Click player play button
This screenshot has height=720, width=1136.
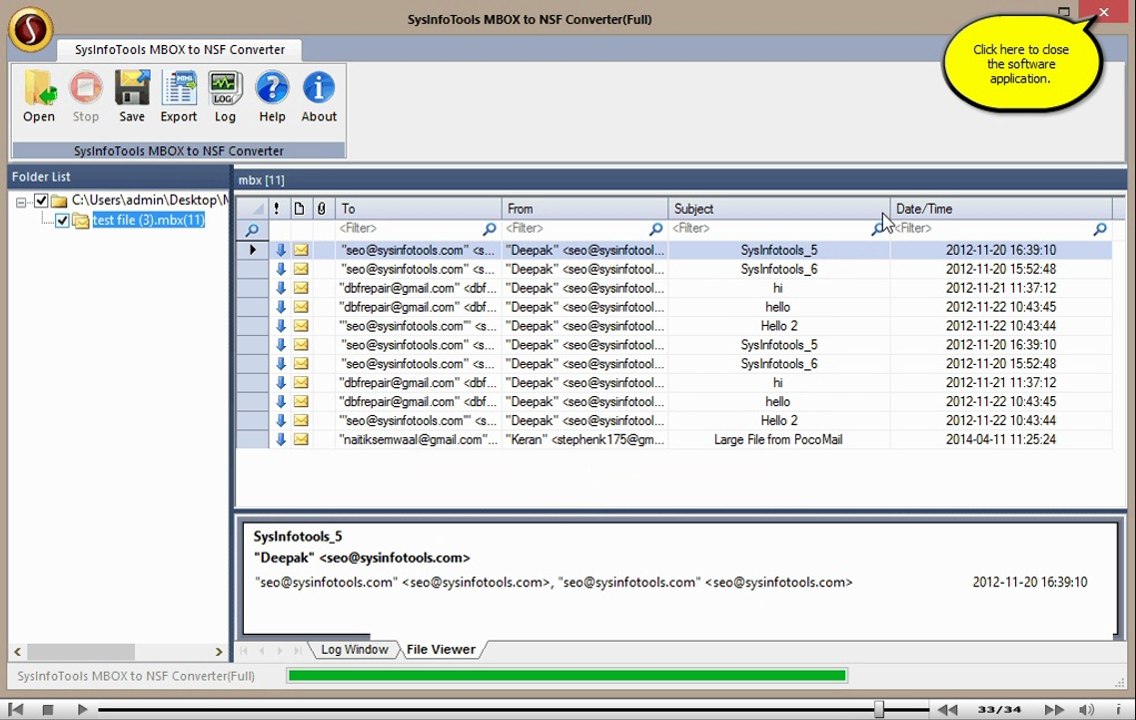[82, 709]
